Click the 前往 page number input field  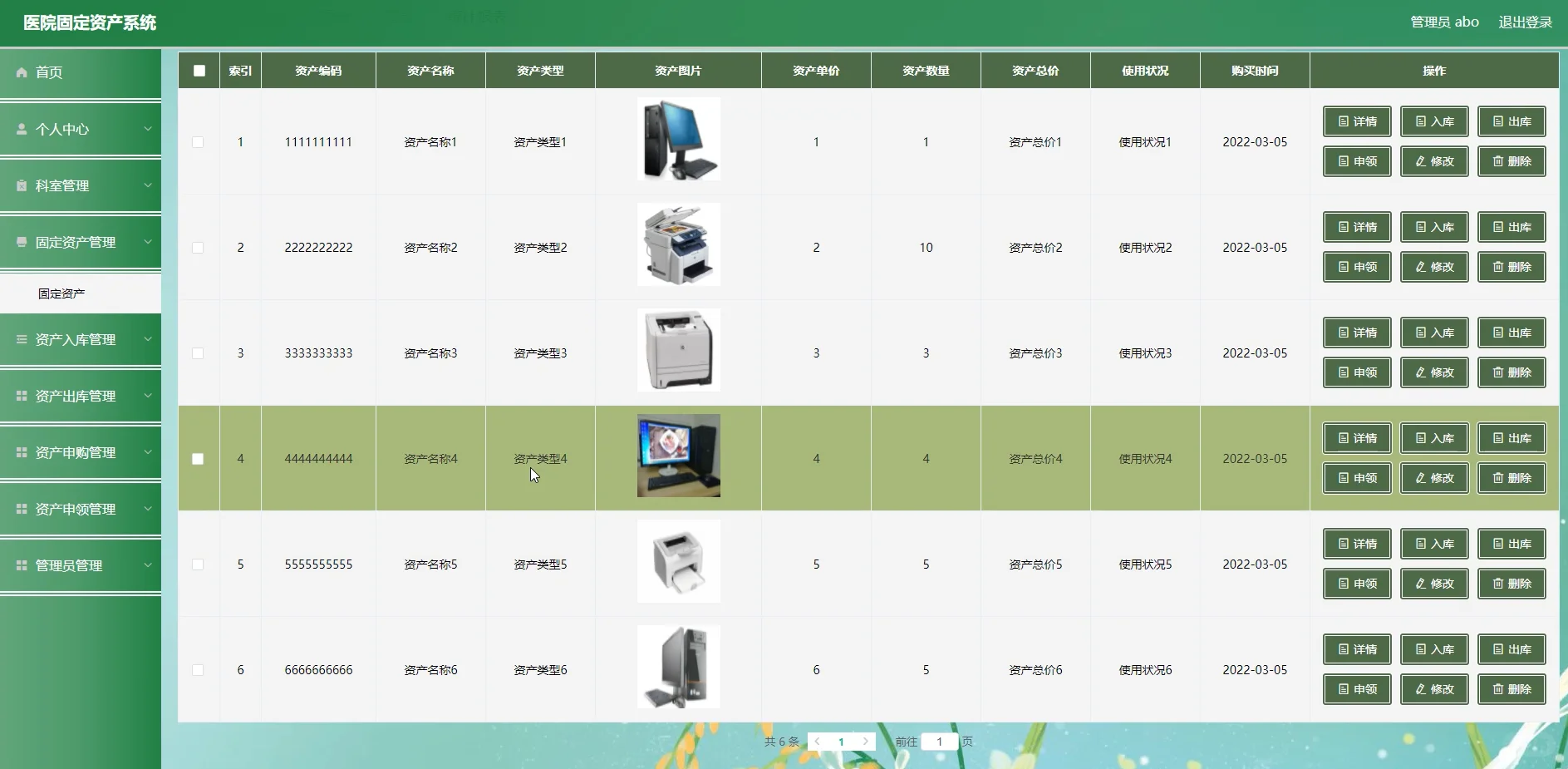pyautogui.click(x=940, y=742)
